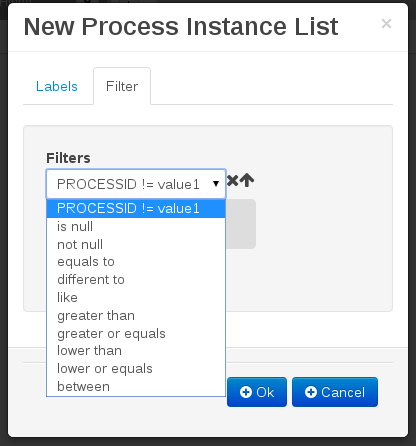
Task: Select "lower or equals" operator
Action: tap(136, 369)
